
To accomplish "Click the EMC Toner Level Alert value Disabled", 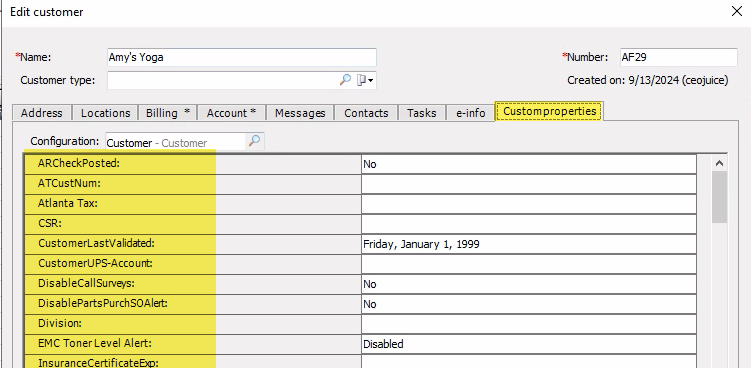I will [529, 344].
